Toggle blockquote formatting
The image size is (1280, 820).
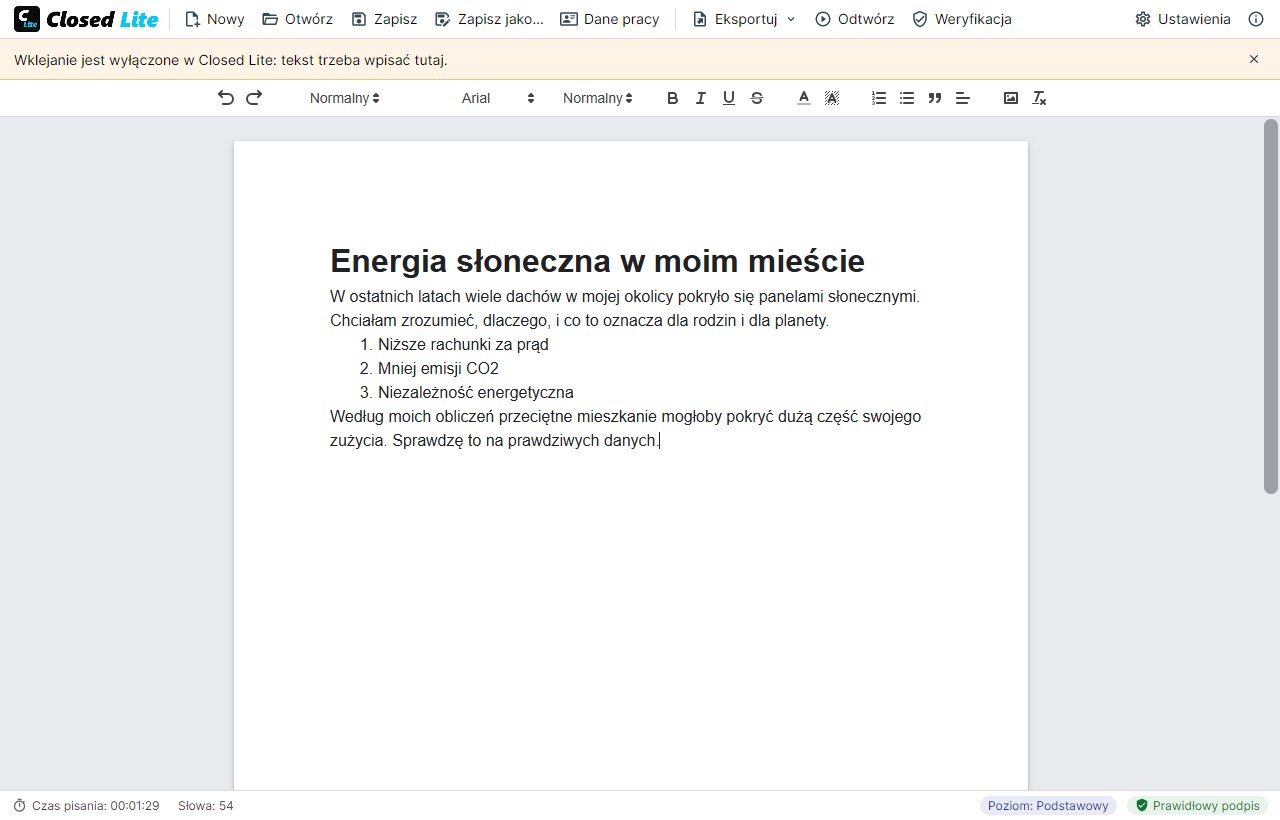pos(935,98)
